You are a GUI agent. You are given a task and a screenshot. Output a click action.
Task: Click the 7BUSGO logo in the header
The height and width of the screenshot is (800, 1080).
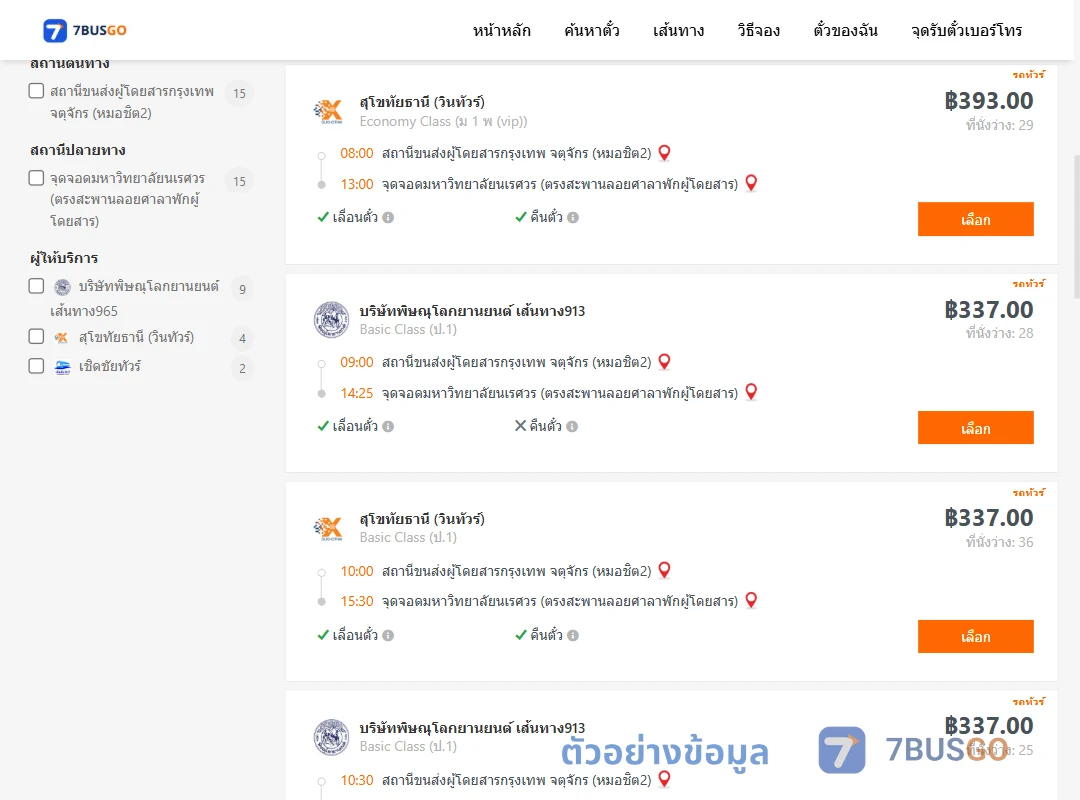coord(85,30)
